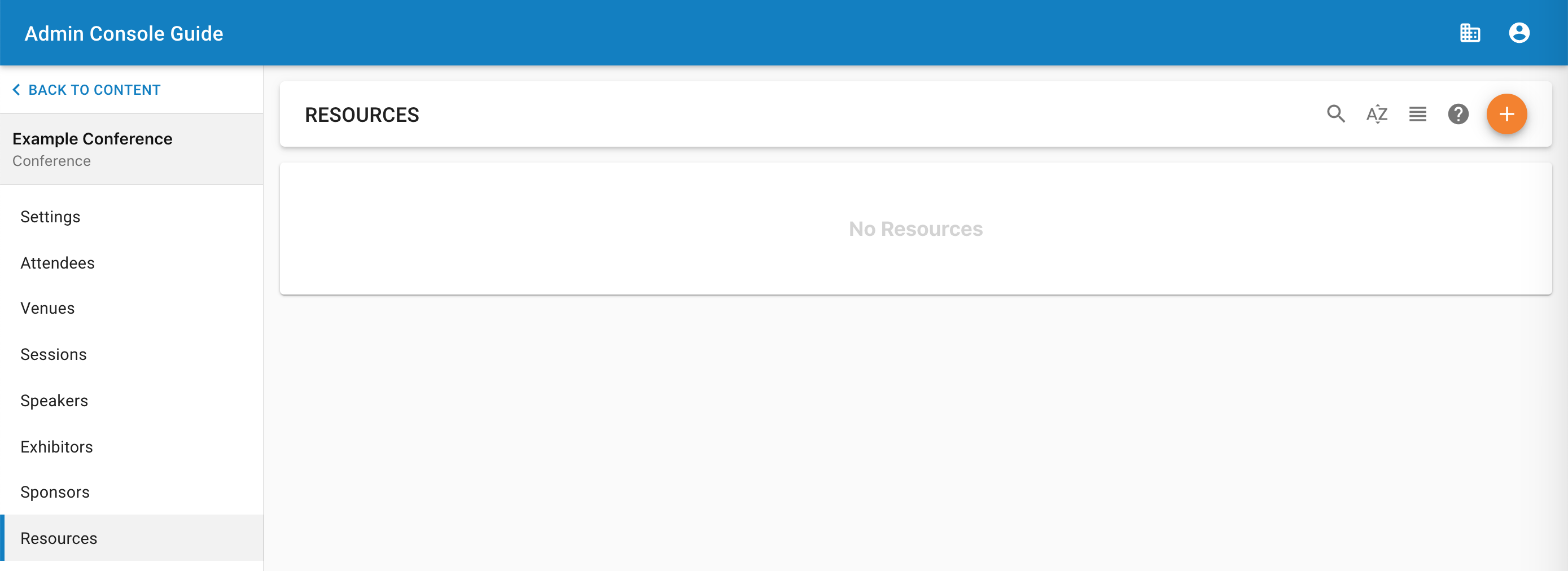Click the back chevron arrow icon
Image resolution: width=1568 pixels, height=571 pixels.
(x=16, y=90)
